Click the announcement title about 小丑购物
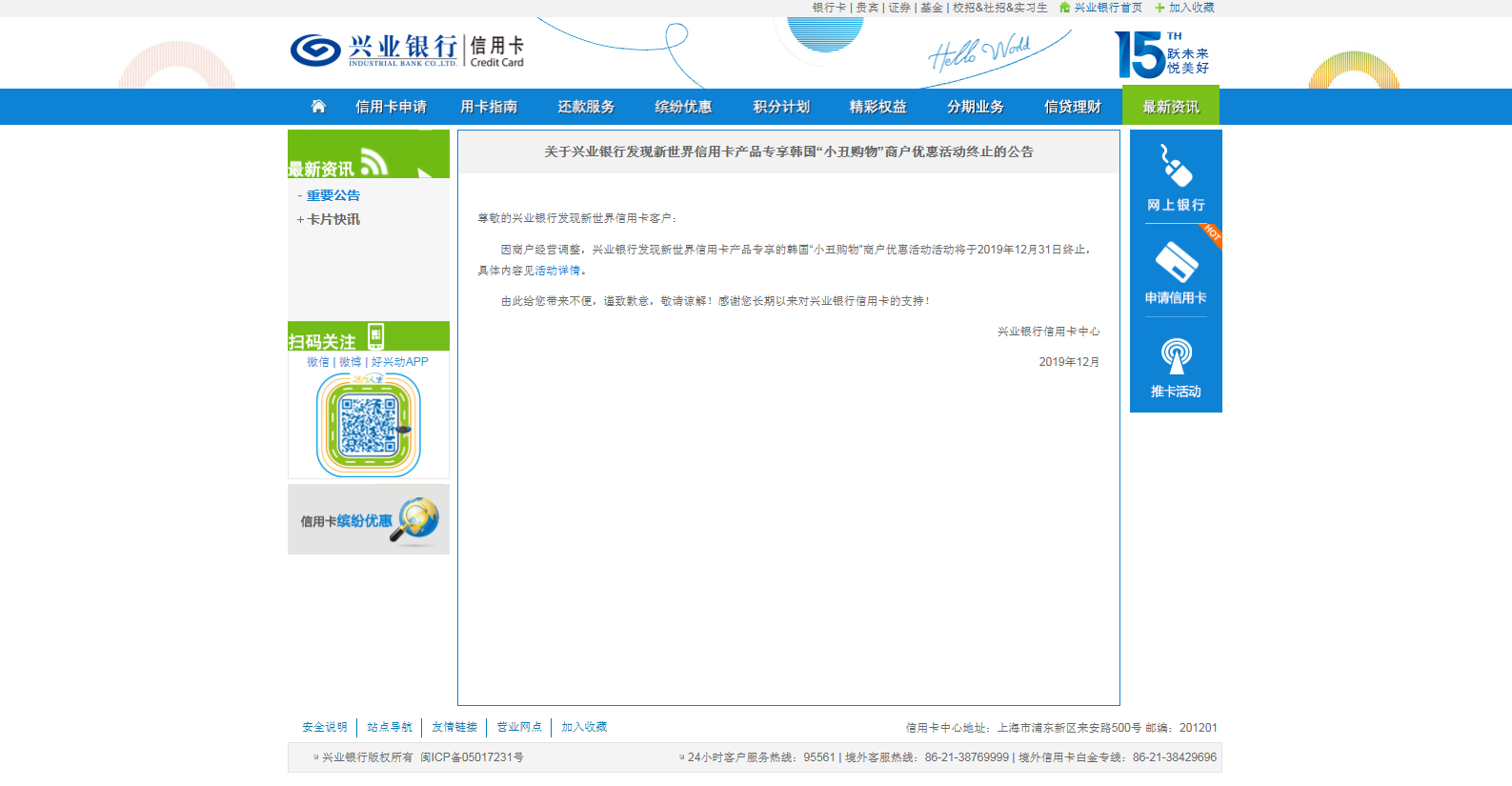The width and height of the screenshot is (1512, 786). (x=789, y=151)
